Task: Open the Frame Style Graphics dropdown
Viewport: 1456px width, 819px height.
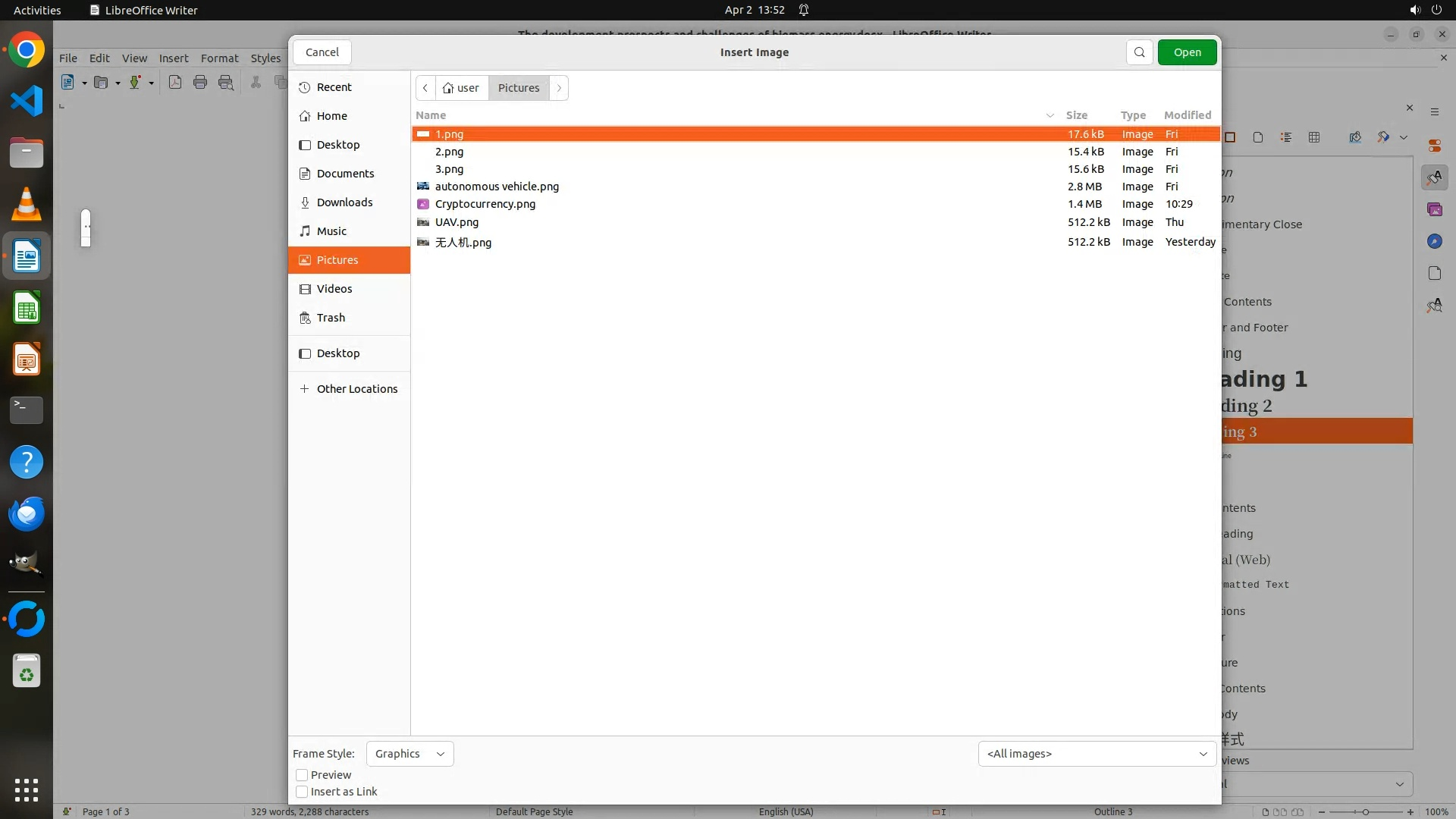Action: point(409,754)
